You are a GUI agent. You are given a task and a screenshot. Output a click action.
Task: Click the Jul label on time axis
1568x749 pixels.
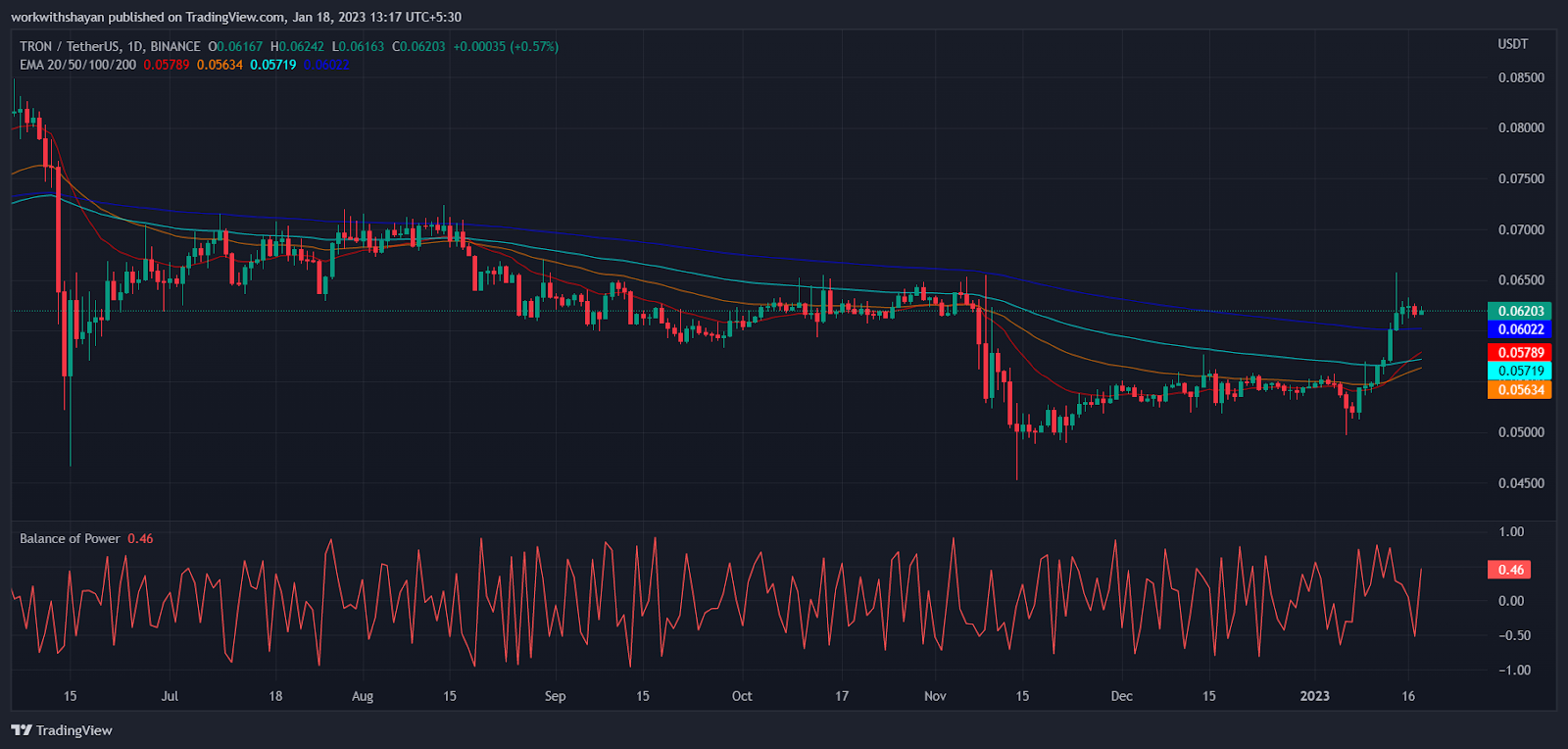coord(170,696)
